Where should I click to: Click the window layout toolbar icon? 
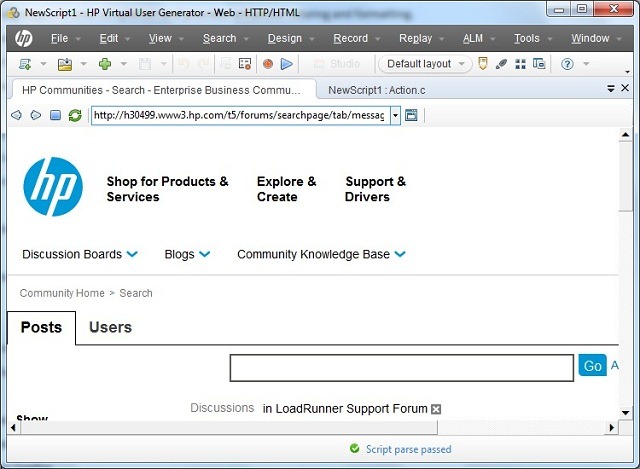(539, 64)
